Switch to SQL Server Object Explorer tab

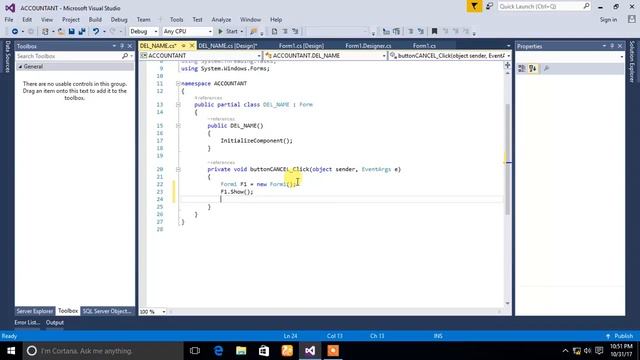click(x=107, y=311)
